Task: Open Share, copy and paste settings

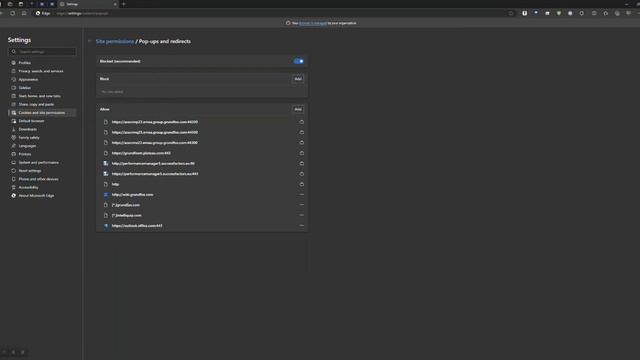Action: click(36, 104)
